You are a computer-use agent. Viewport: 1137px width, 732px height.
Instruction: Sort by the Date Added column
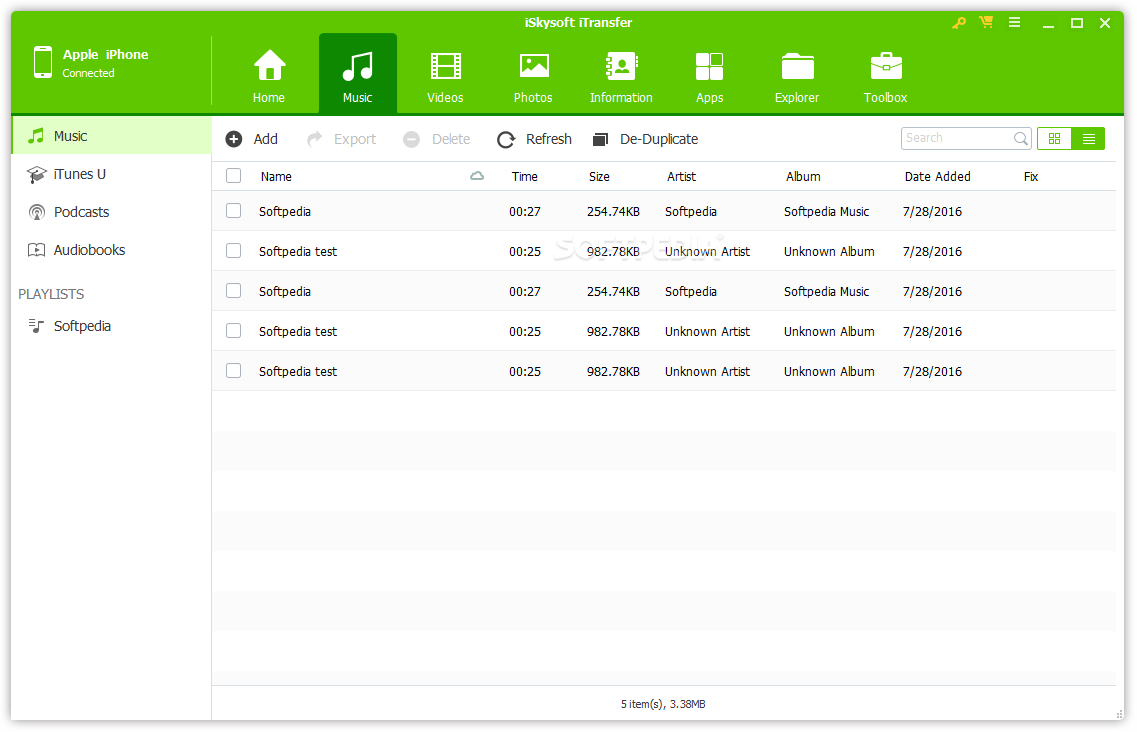[937, 176]
